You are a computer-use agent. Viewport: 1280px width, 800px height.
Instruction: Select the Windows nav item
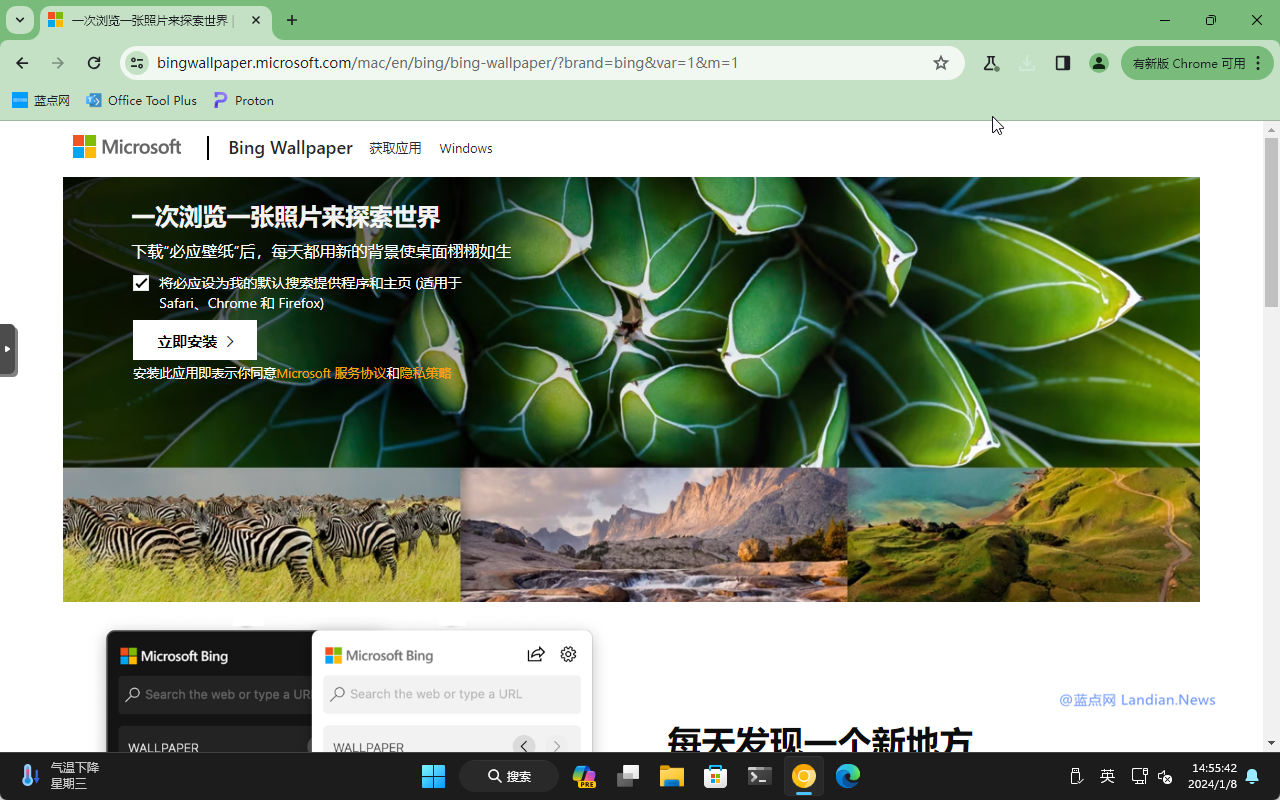(466, 148)
